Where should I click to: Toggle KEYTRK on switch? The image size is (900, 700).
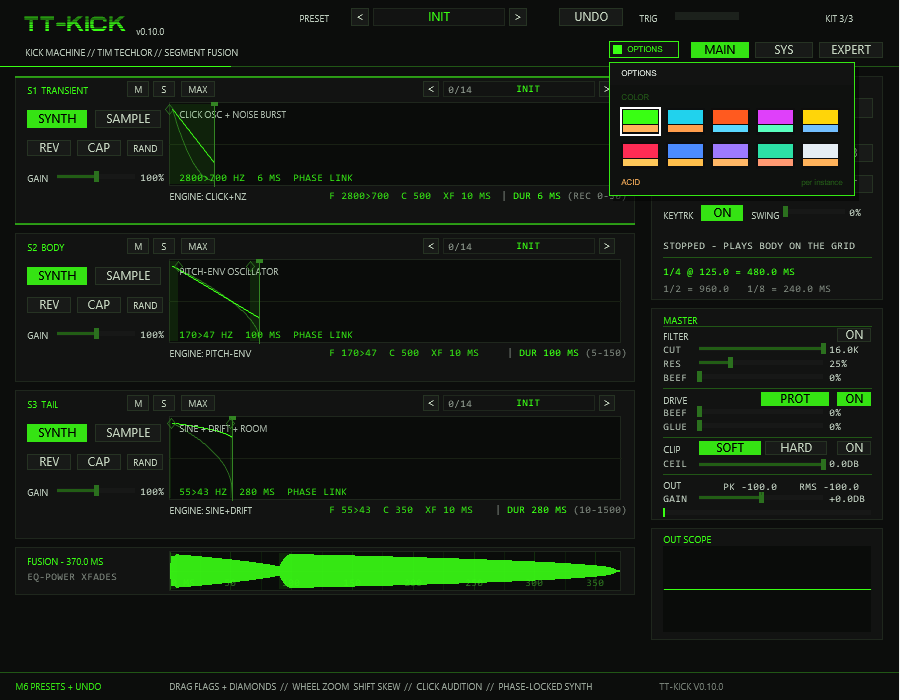tap(722, 213)
